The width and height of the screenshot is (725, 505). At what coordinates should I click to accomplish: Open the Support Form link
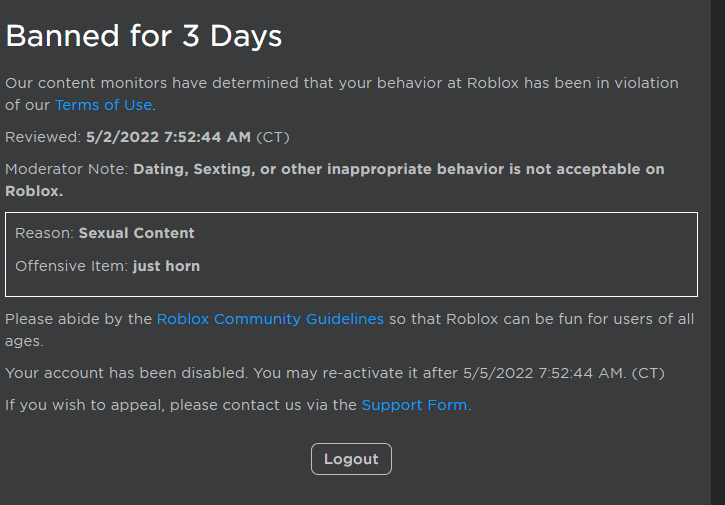point(414,405)
